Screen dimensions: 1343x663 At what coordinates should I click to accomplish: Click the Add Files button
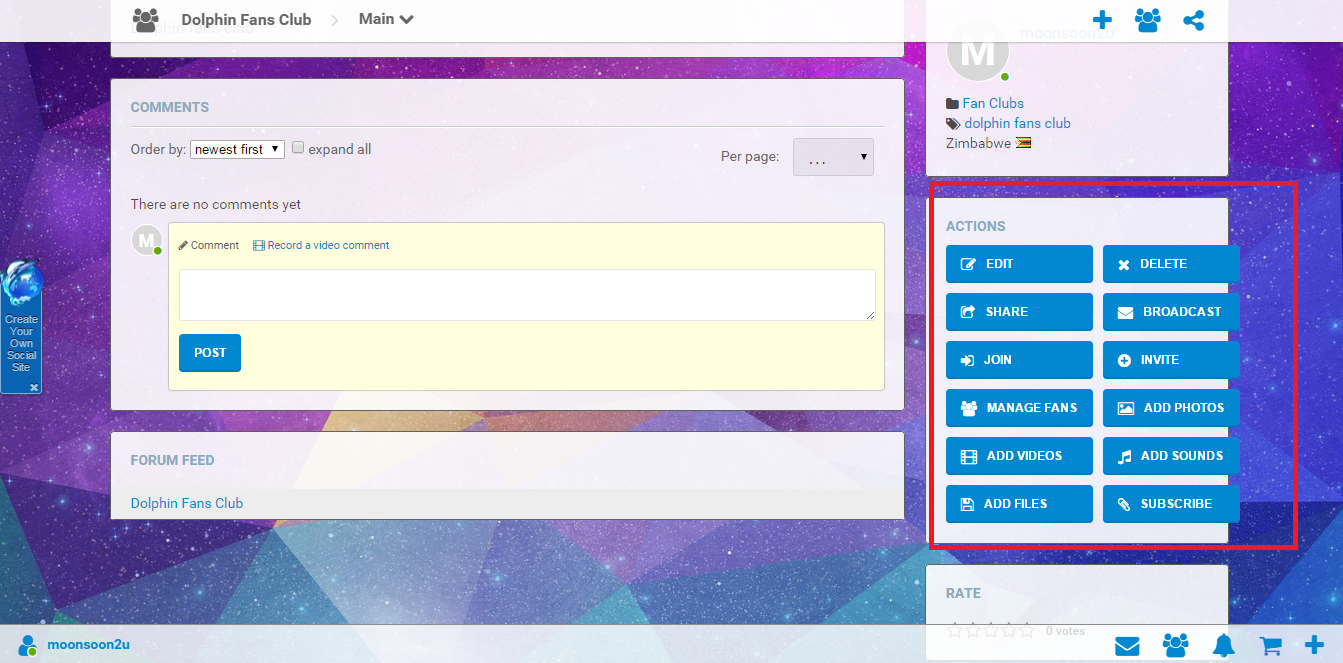[1019, 504]
